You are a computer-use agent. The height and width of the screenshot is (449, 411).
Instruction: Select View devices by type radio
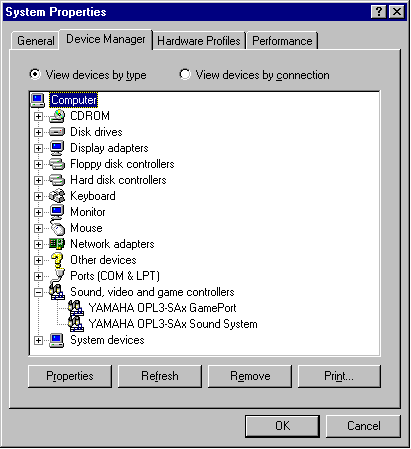35,74
